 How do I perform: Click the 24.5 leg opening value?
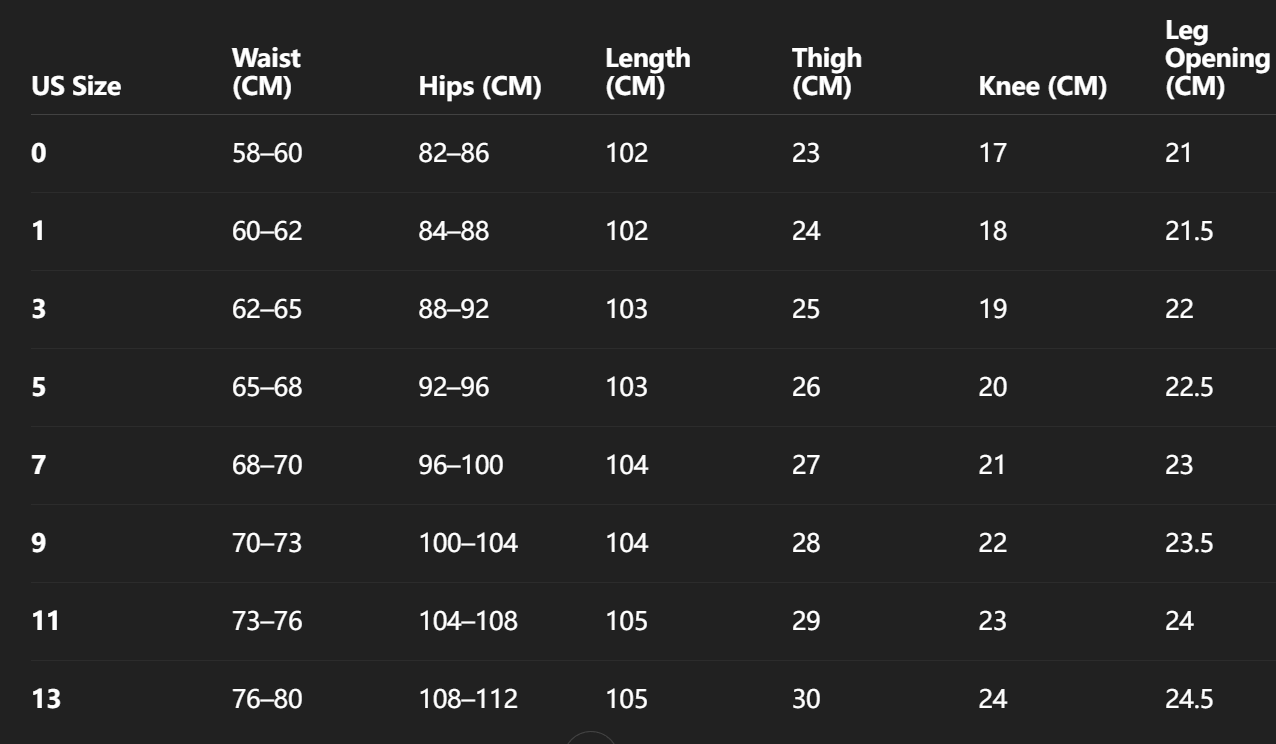[1190, 700]
